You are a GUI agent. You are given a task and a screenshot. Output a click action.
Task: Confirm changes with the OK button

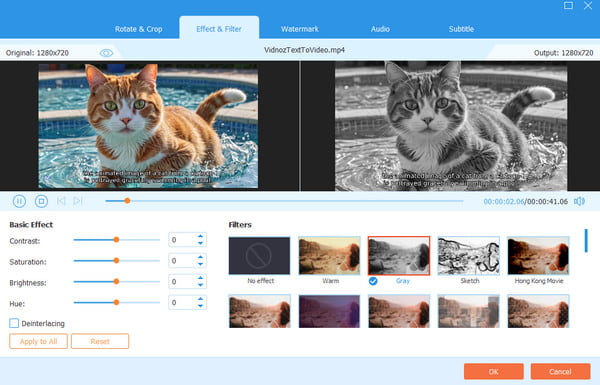tap(494, 371)
